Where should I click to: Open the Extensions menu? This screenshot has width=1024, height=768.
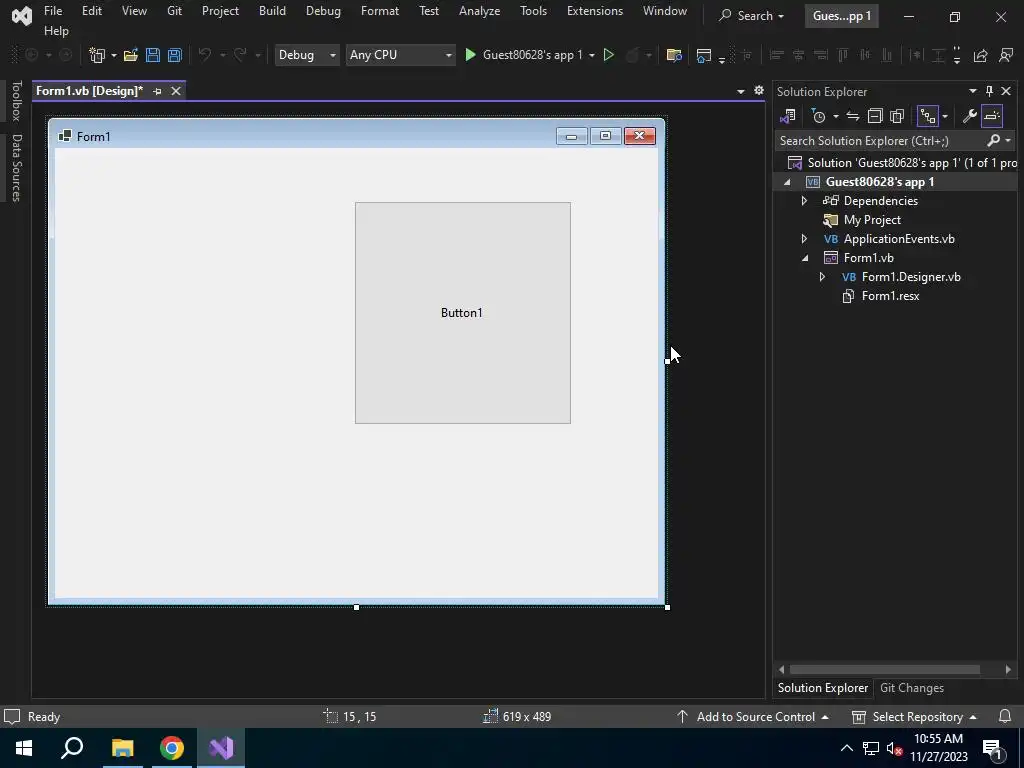click(595, 11)
